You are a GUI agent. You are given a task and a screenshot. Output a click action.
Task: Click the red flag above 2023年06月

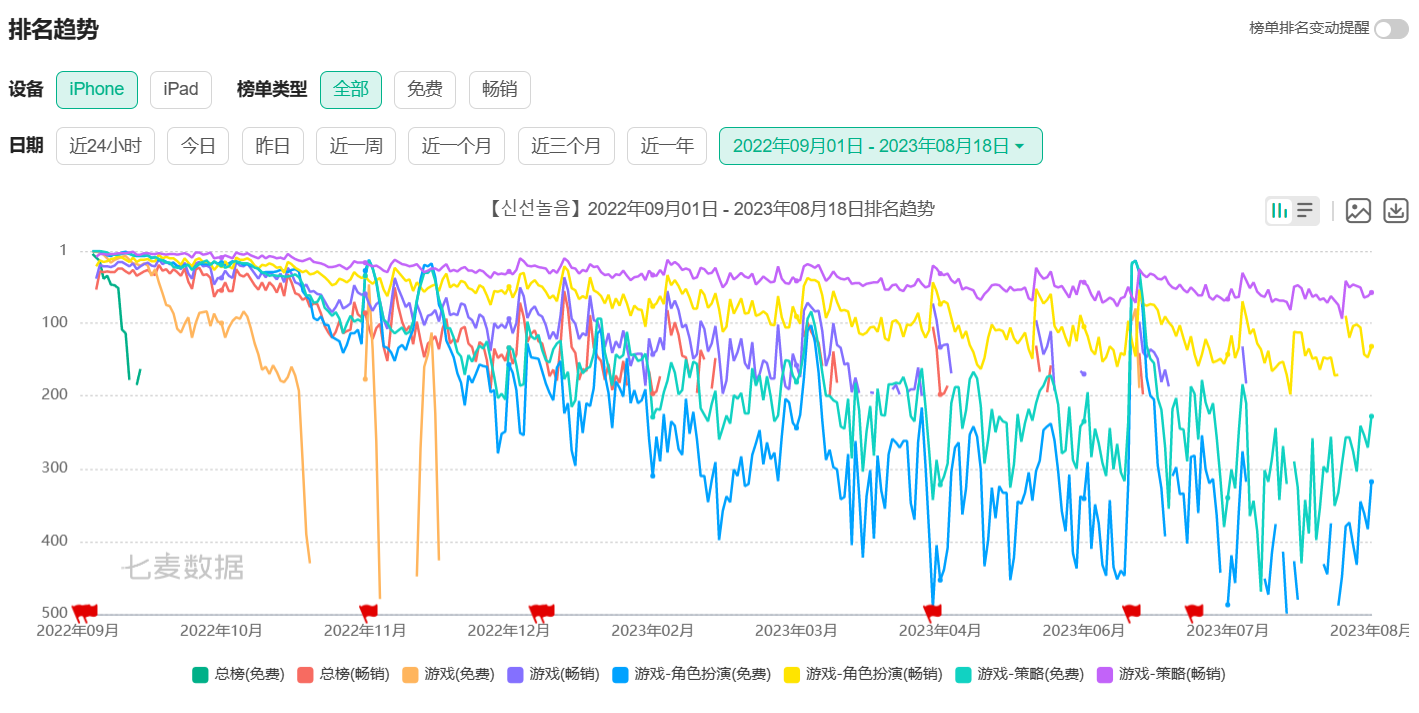point(1131,611)
